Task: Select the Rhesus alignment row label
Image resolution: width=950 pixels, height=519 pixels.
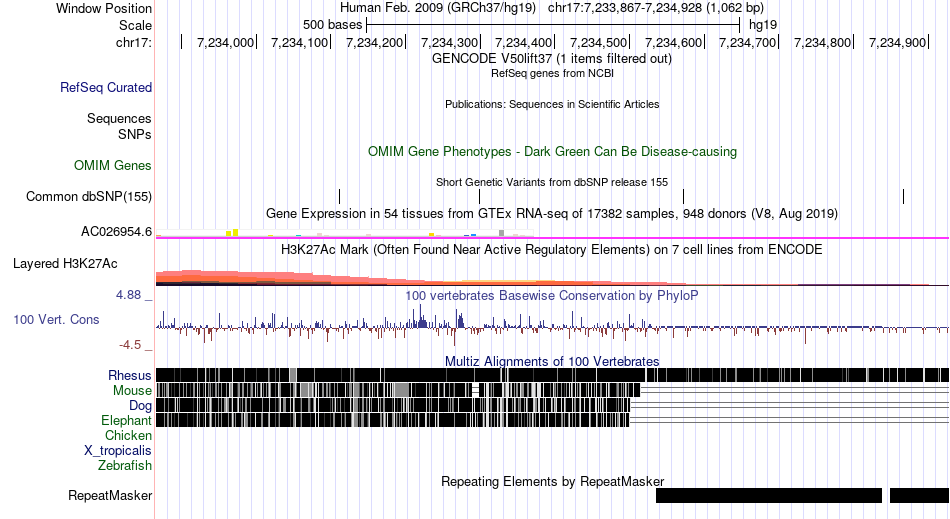Action: pos(130,375)
